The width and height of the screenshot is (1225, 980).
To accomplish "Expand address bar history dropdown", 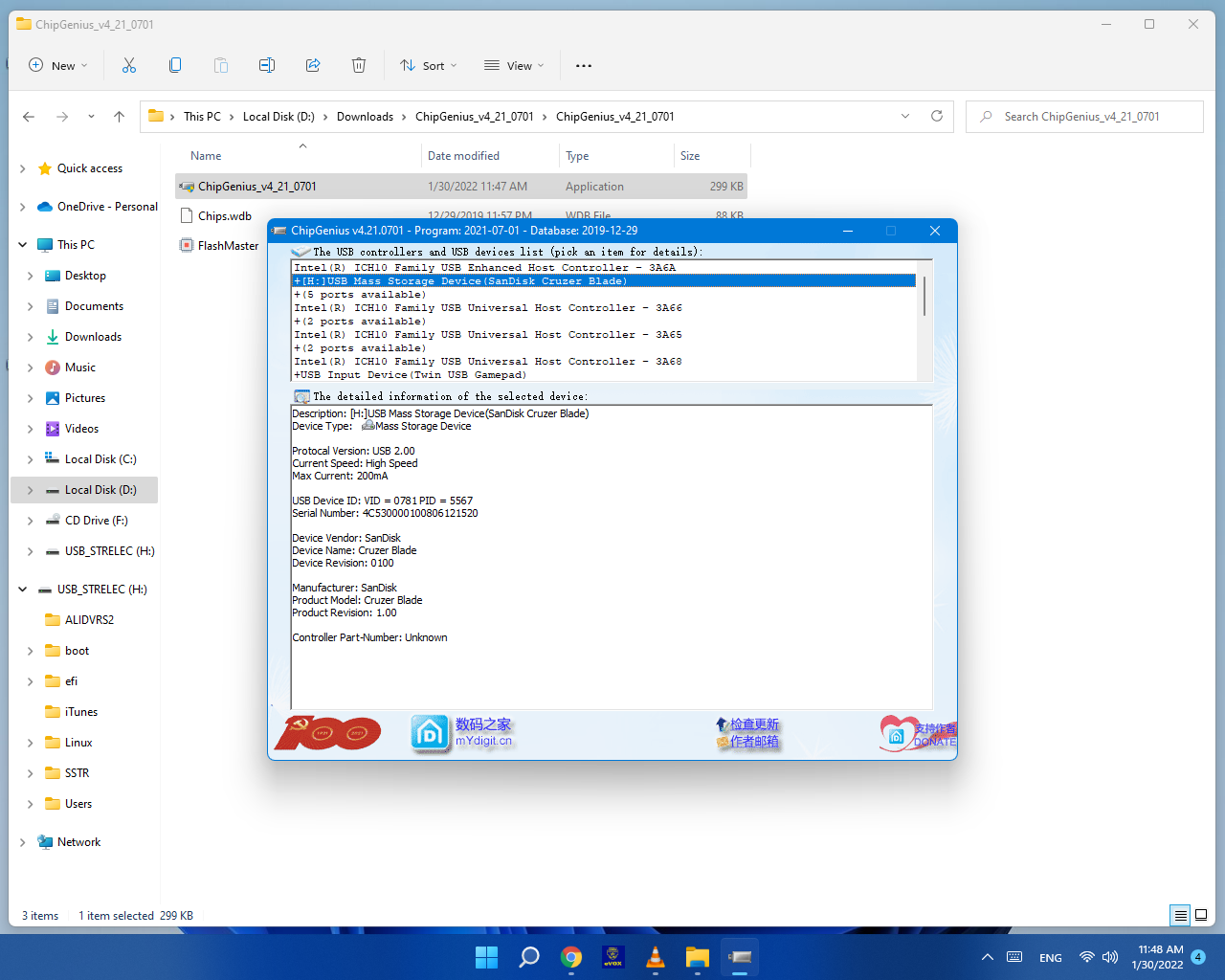I will 905,116.
